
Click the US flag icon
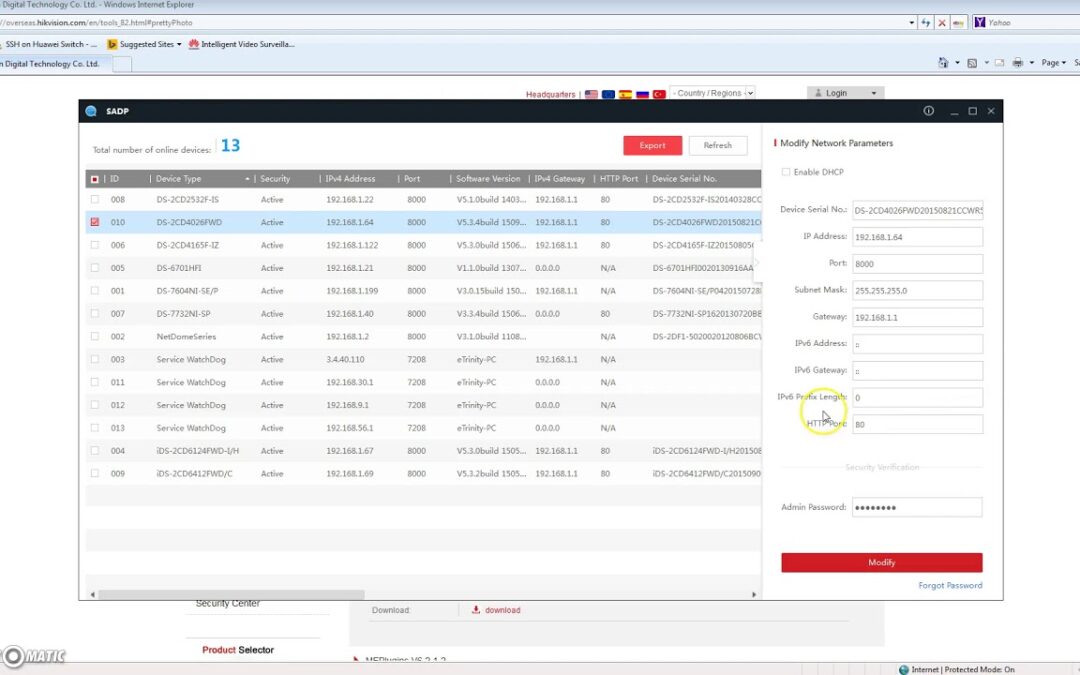click(x=591, y=94)
